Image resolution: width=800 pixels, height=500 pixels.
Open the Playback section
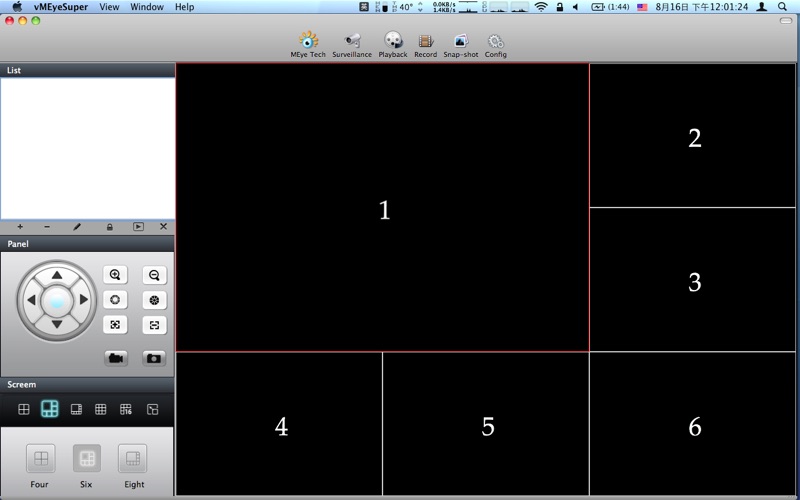coord(393,44)
